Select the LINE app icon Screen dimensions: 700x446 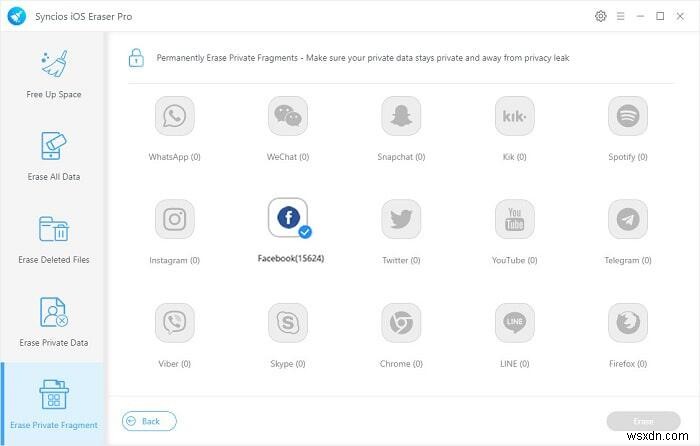pyautogui.click(x=515, y=323)
